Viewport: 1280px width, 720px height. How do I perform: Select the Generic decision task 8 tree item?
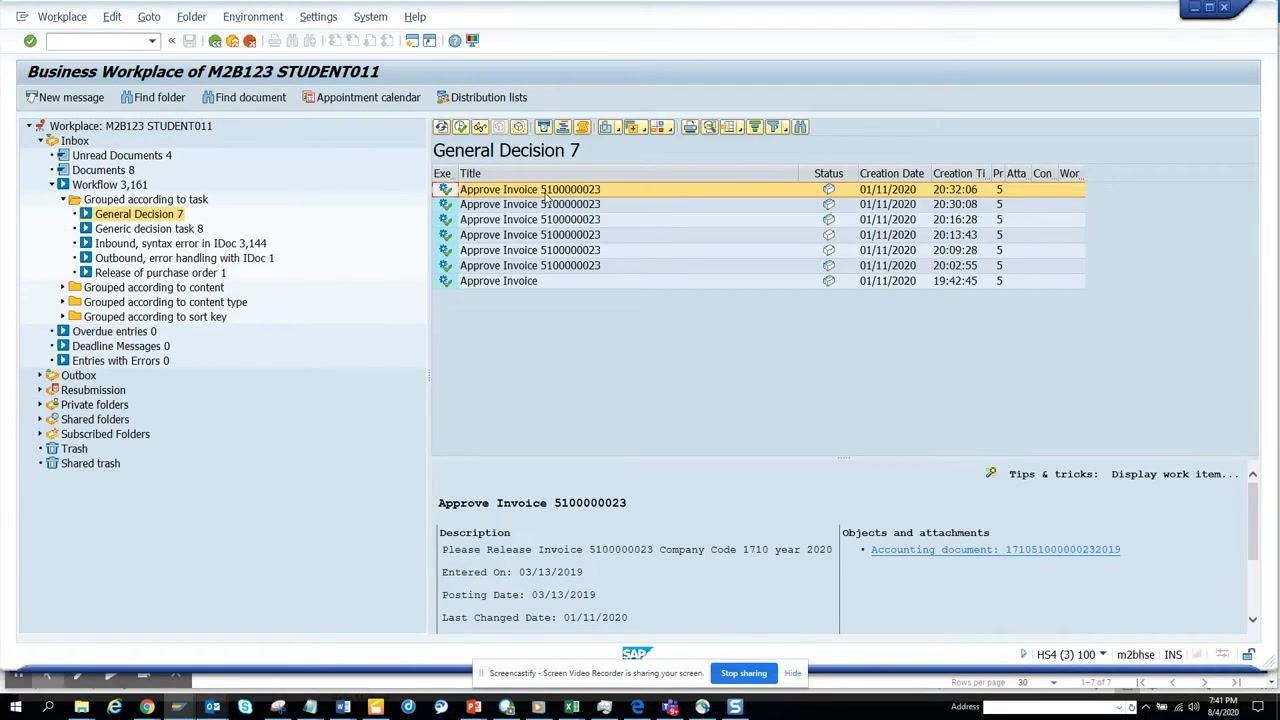pyautogui.click(x=149, y=229)
